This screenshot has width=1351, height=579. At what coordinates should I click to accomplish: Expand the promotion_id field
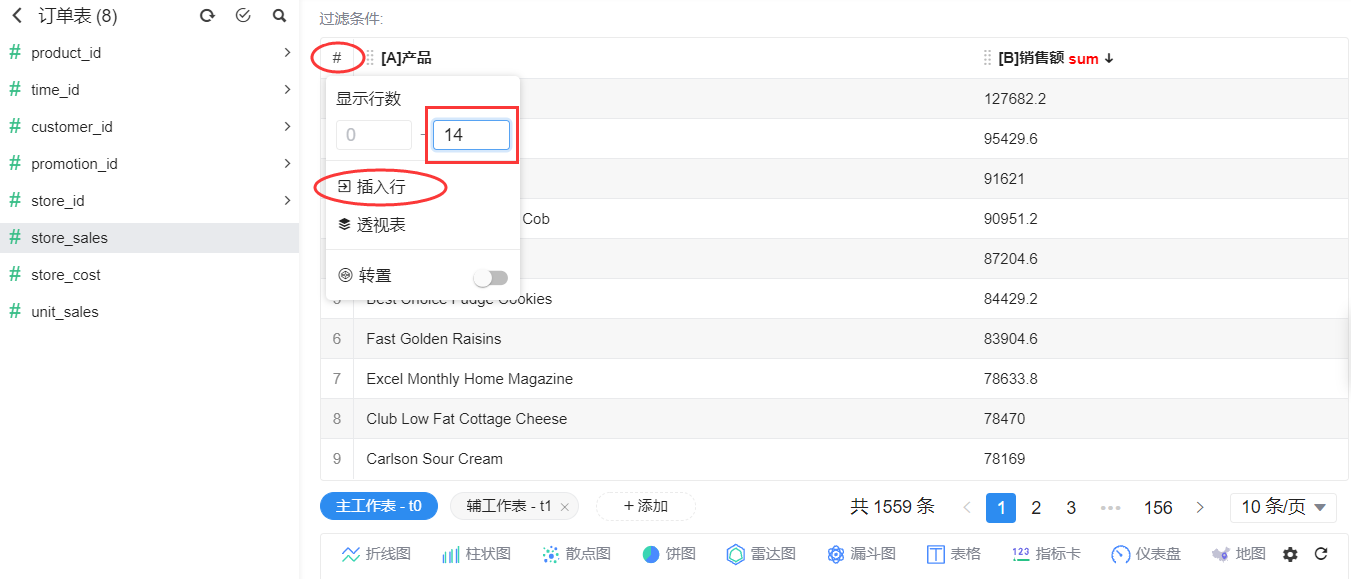(287, 163)
